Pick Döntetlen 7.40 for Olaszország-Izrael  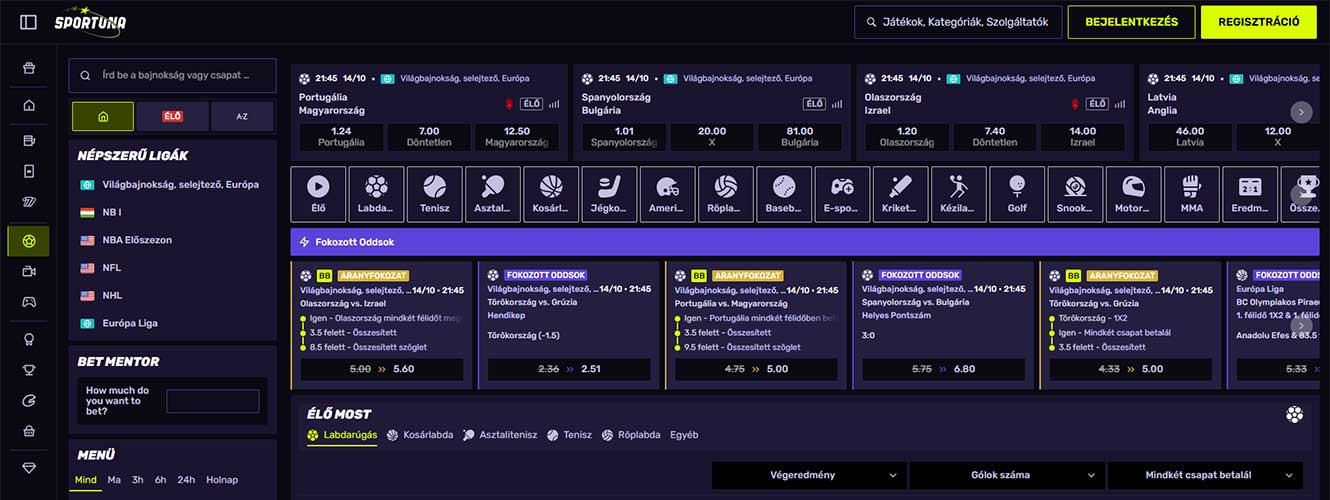point(995,136)
